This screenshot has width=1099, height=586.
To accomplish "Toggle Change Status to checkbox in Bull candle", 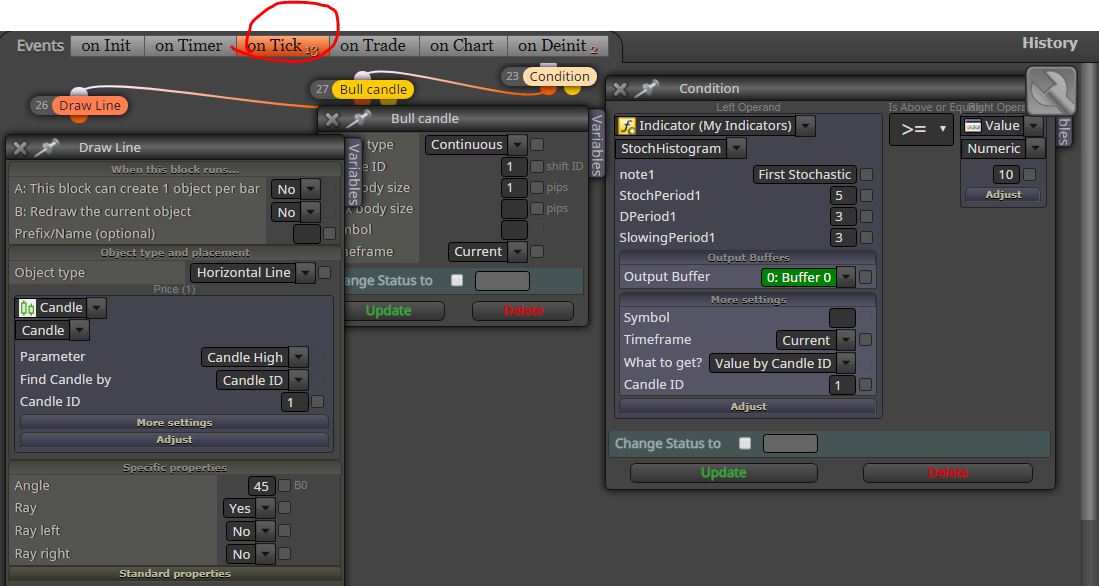I will pyautogui.click(x=457, y=280).
